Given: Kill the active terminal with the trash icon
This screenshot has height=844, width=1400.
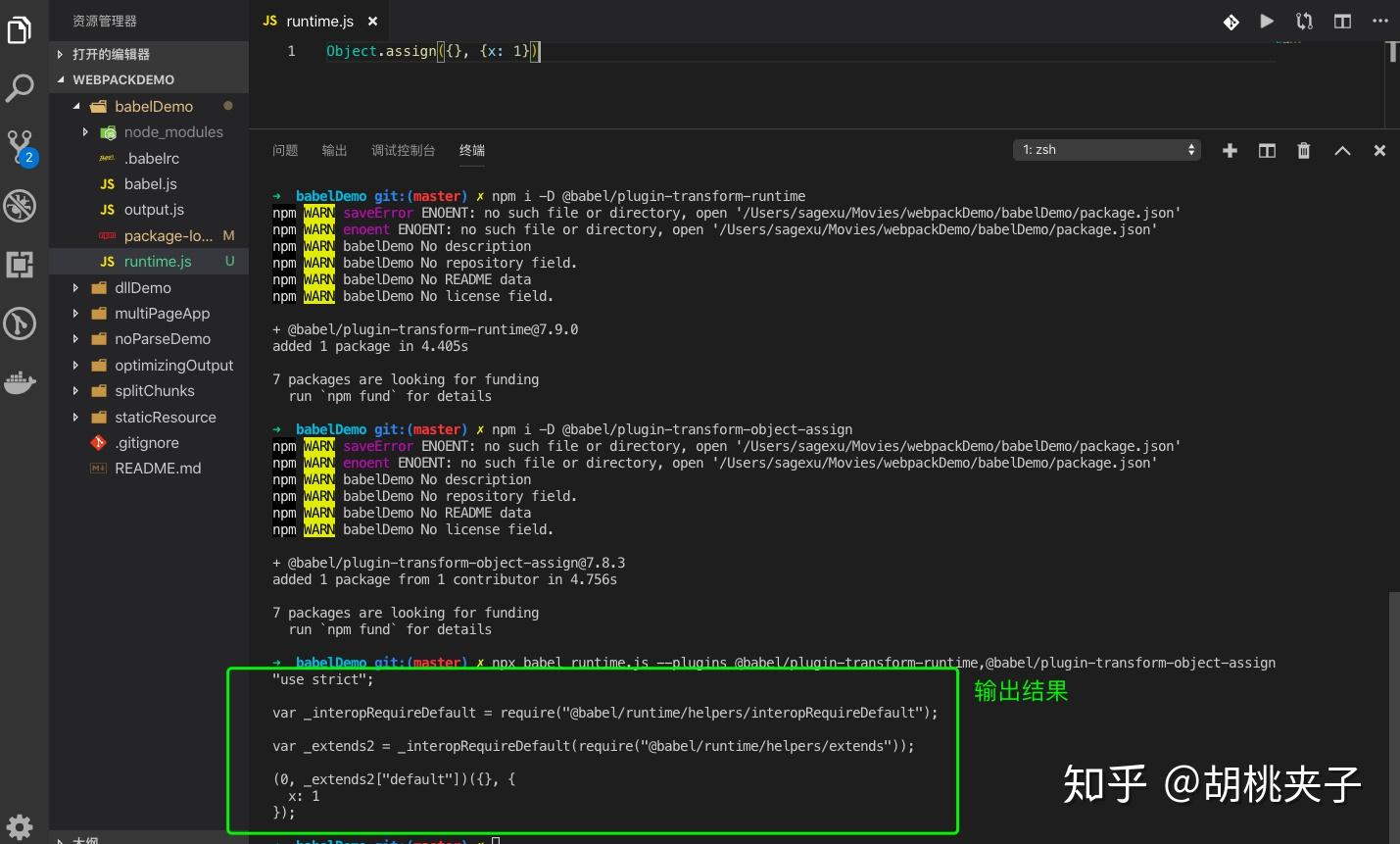Looking at the screenshot, I should (x=1304, y=150).
